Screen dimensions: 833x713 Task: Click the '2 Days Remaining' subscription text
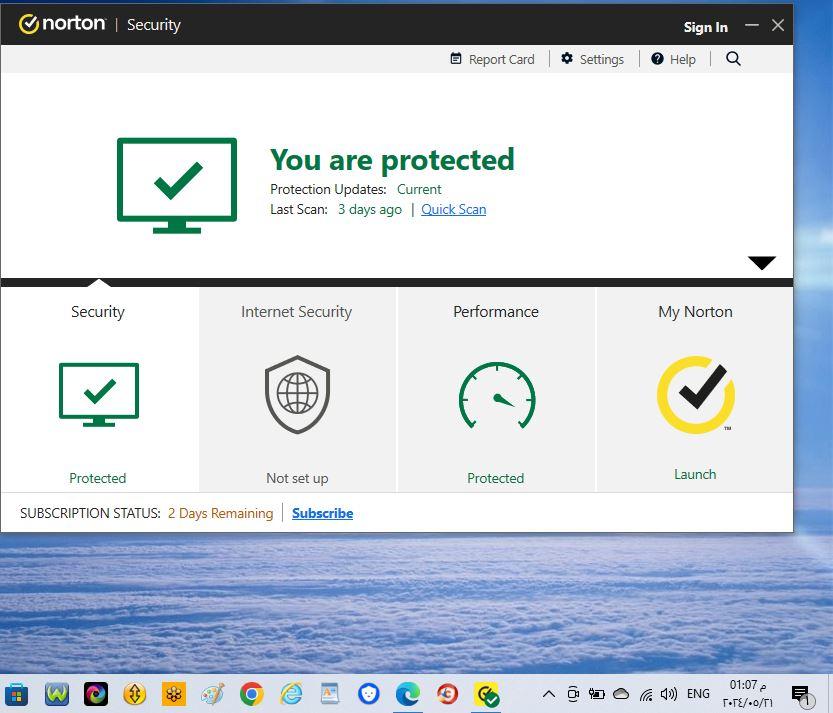click(x=220, y=513)
